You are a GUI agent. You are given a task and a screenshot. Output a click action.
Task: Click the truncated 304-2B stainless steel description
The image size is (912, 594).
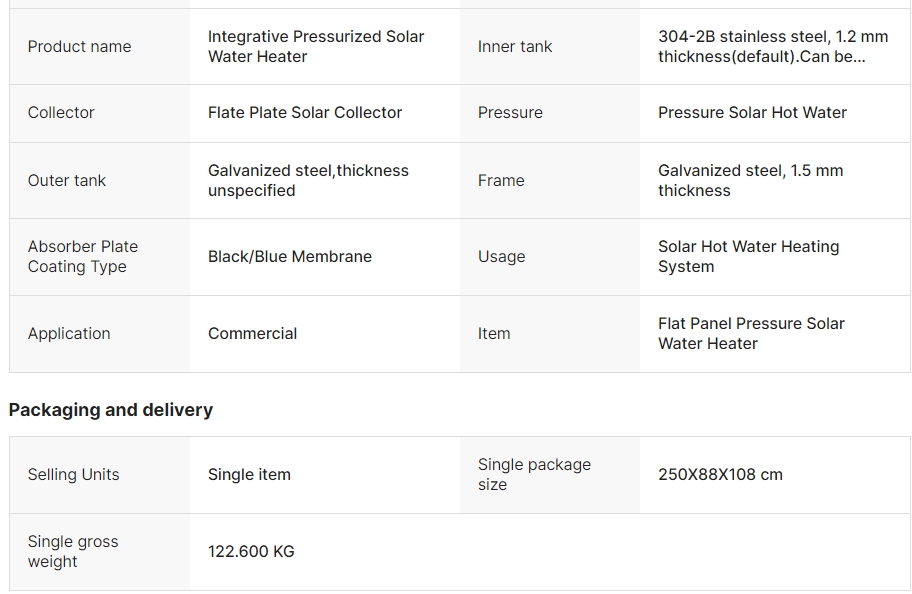coord(772,47)
